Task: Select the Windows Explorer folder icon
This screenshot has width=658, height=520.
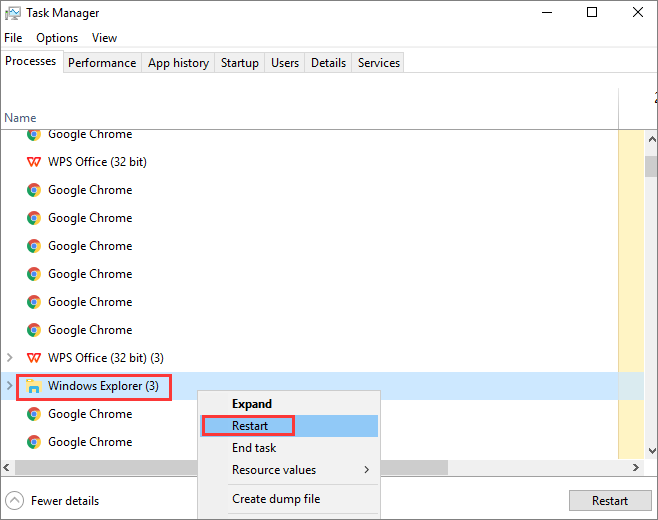Action: (x=34, y=386)
